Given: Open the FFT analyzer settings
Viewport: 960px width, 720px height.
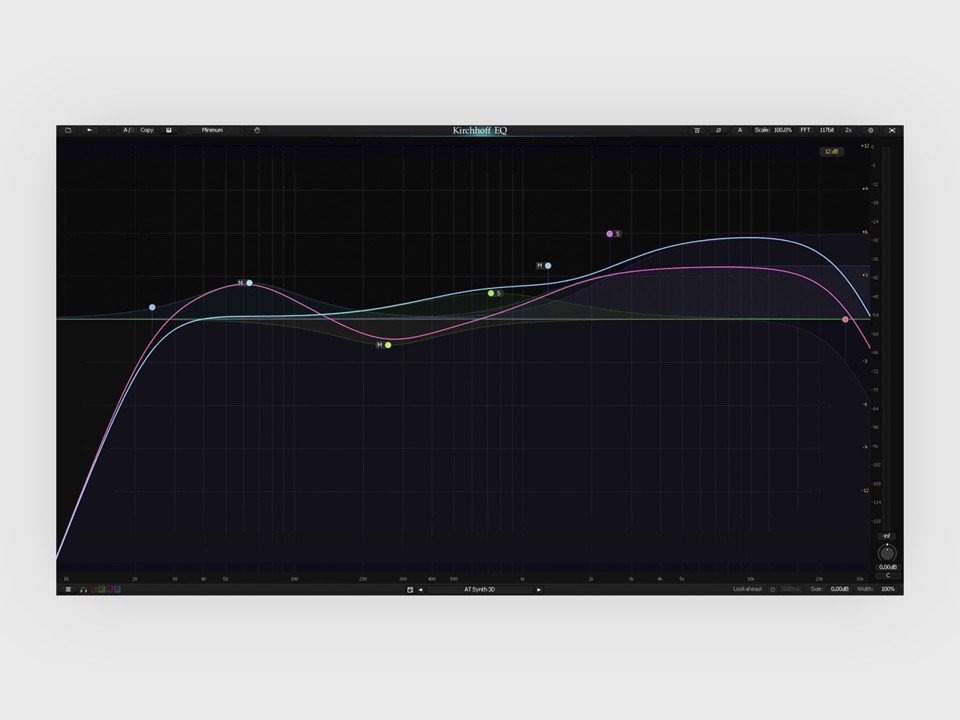Looking at the screenshot, I should (x=805, y=130).
